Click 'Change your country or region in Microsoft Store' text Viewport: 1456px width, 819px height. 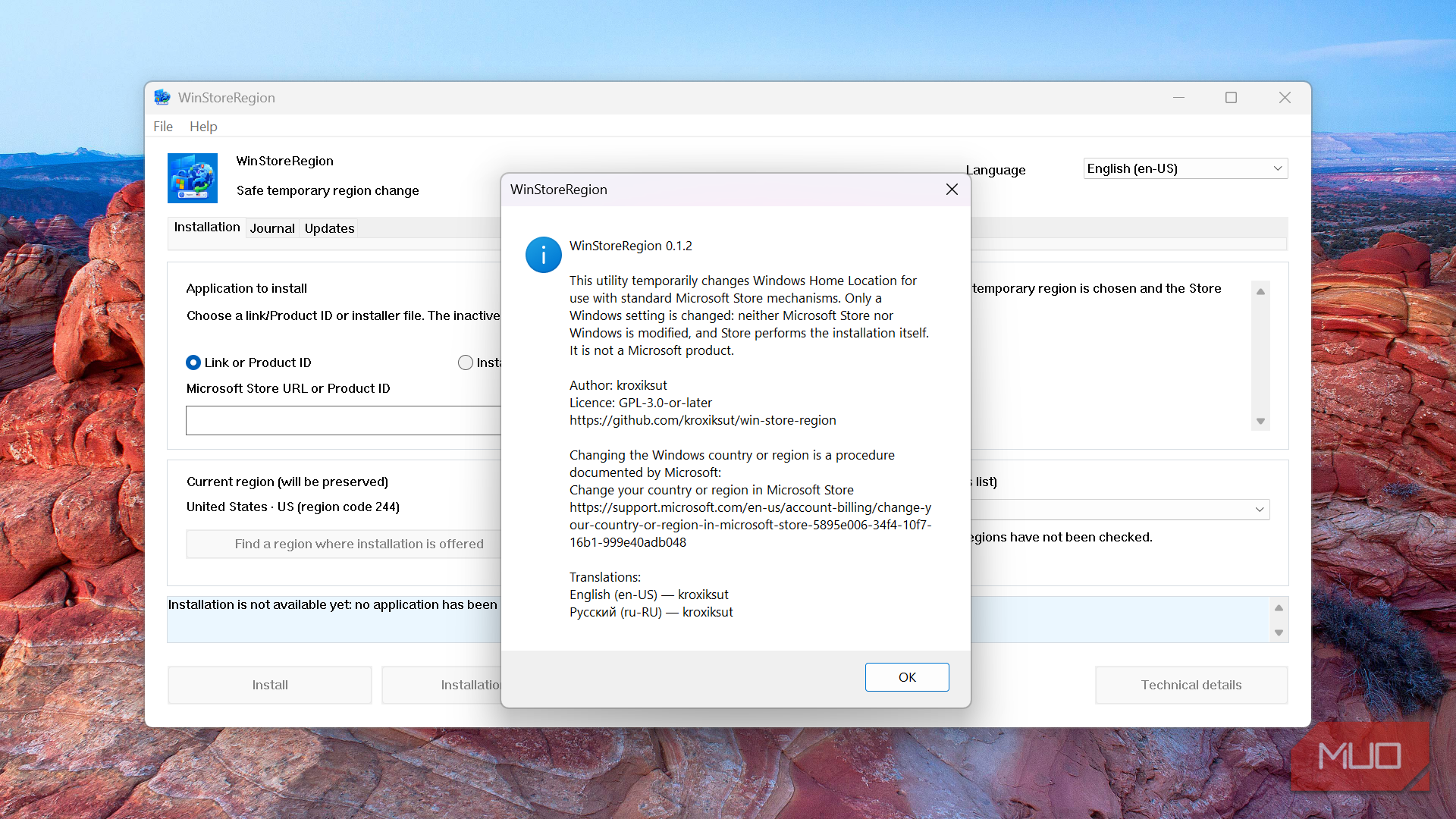point(711,490)
